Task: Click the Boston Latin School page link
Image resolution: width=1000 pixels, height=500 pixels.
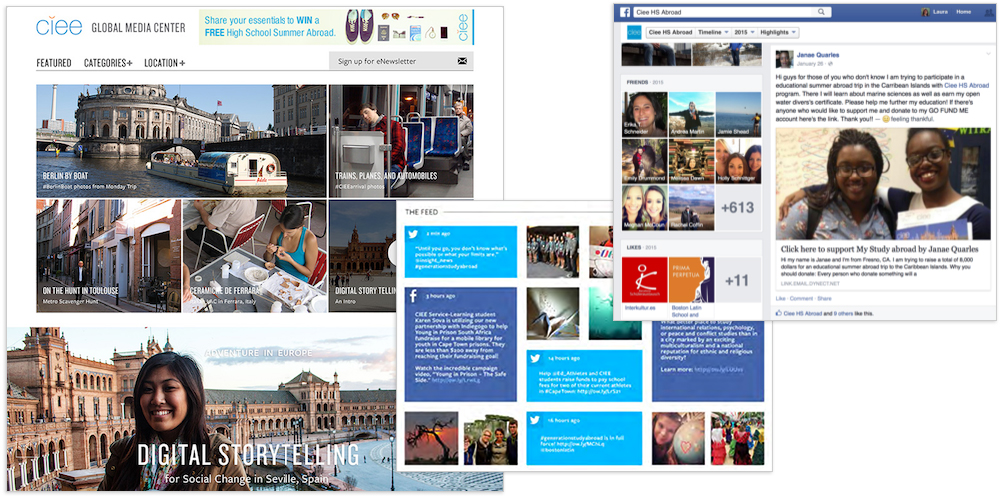Action: pyautogui.click(x=688, y=311)
